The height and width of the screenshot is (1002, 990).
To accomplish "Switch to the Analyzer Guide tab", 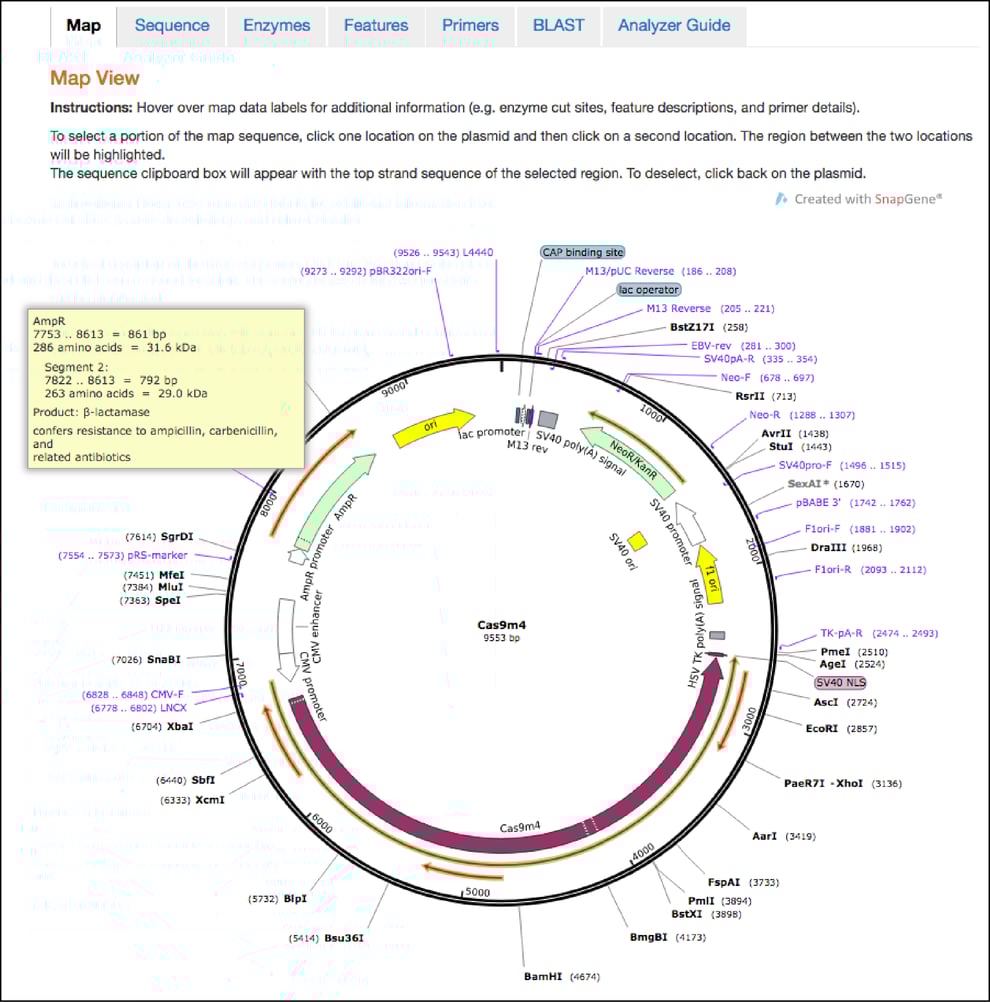I will 674,25.
